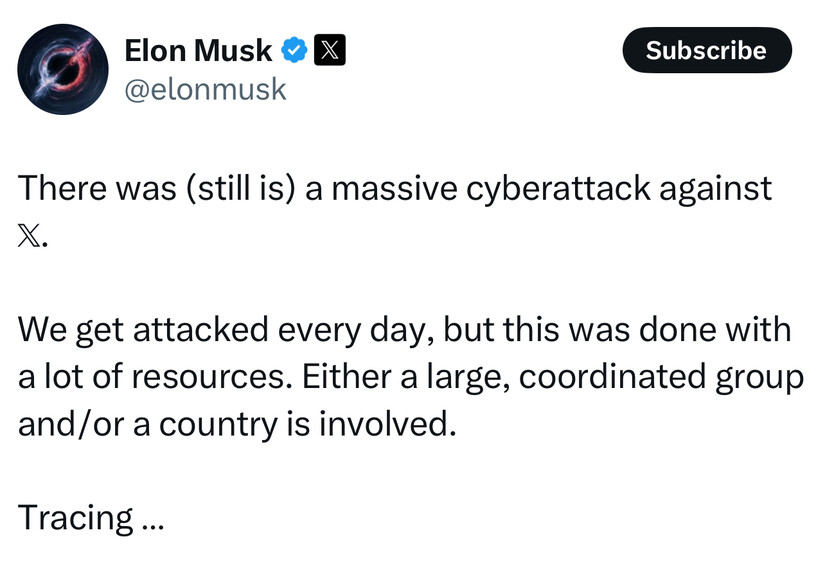The width and height of the screenshot is (825, 582).
Task: Click the 'We get attacked every day' line
Action: (x=404, y=330)
